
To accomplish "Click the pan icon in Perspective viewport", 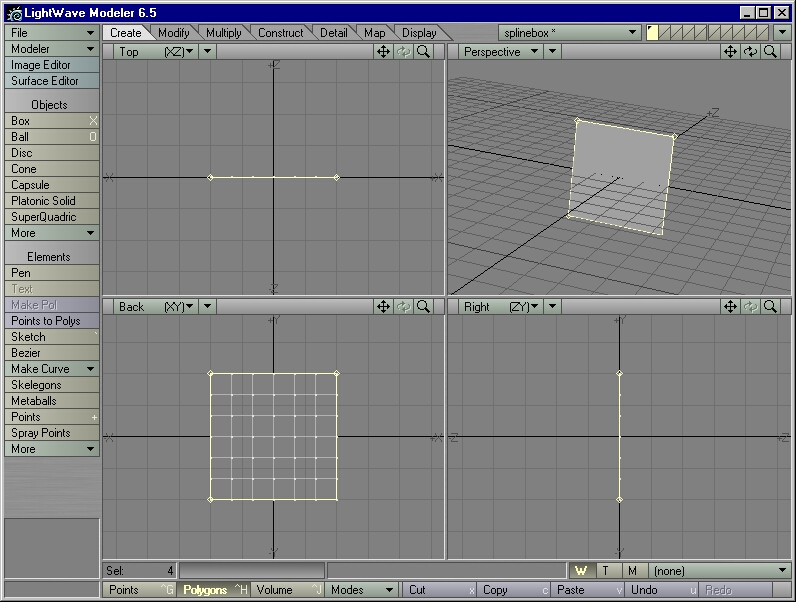I will point(730,52).
